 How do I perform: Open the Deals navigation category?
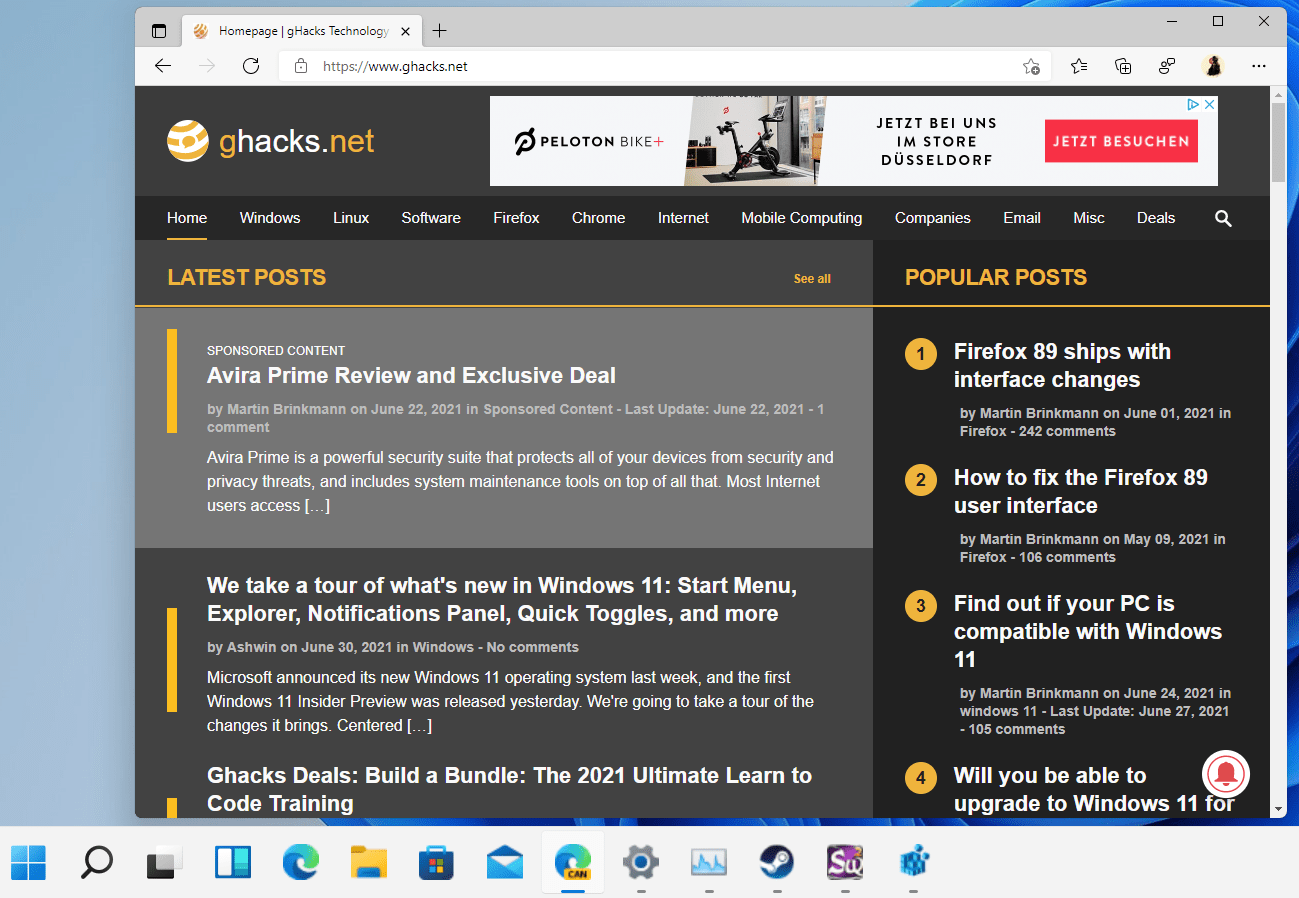1156,218
